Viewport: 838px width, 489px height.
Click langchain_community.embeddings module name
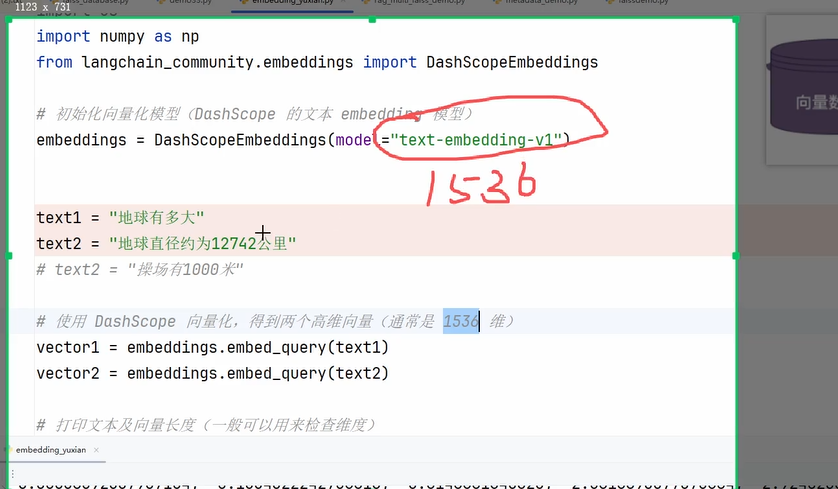217,63
